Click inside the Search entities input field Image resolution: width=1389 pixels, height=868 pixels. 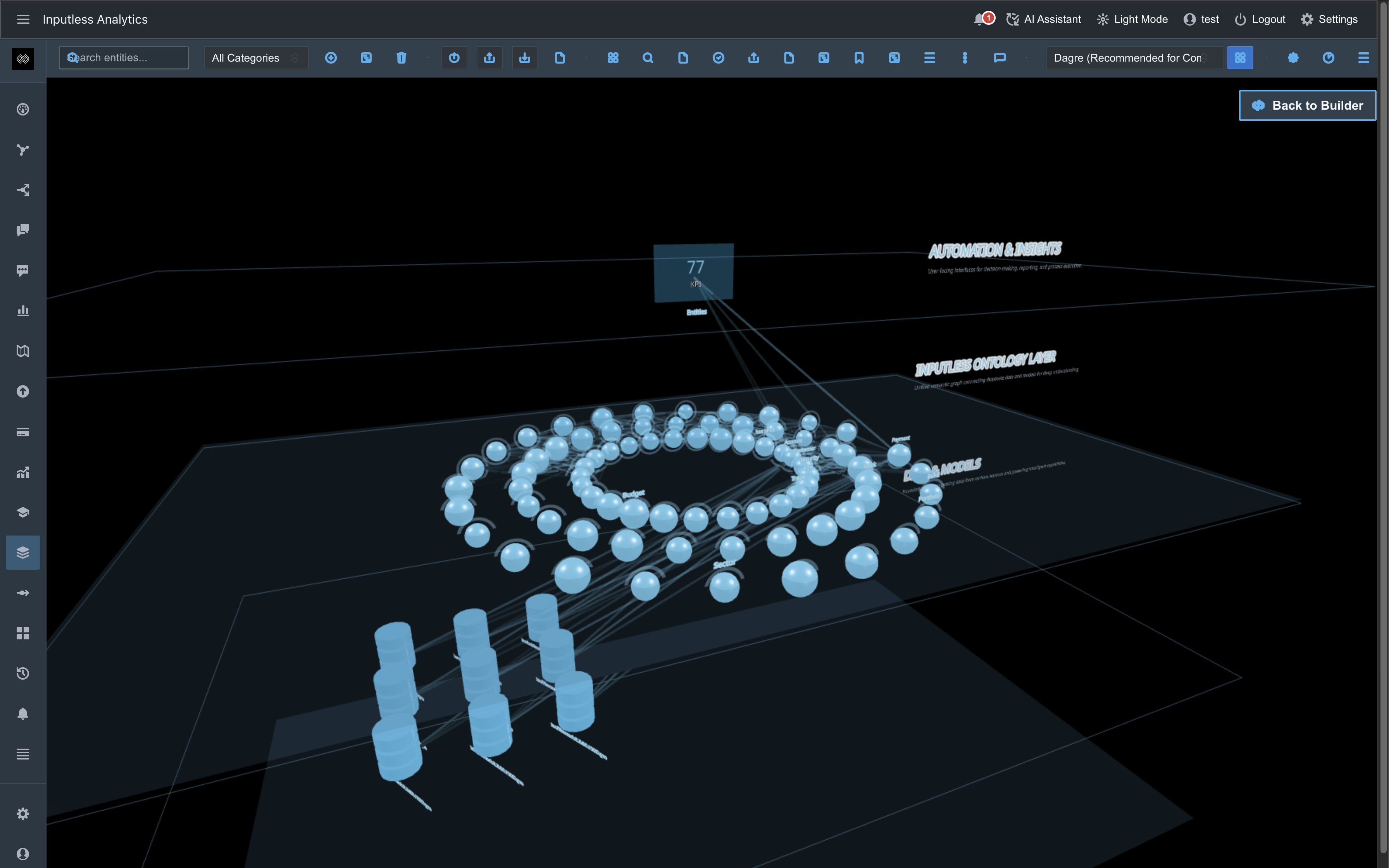[123, 57]
